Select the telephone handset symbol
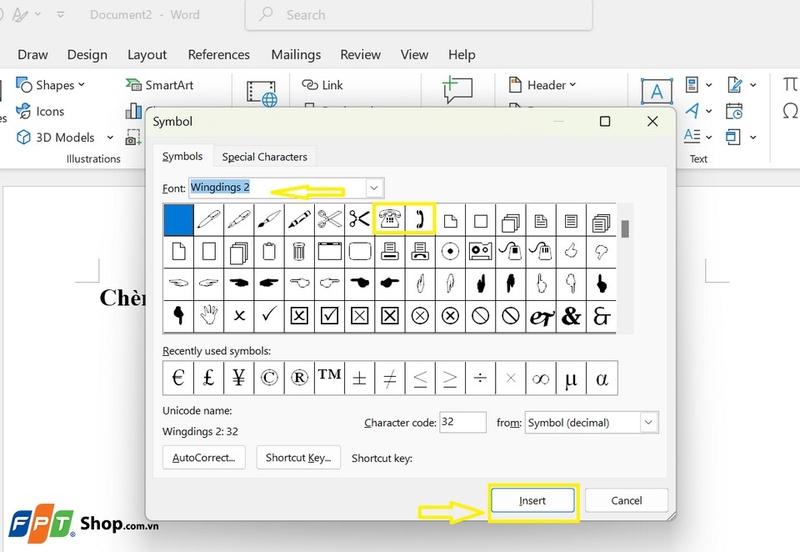 [420, 219]
